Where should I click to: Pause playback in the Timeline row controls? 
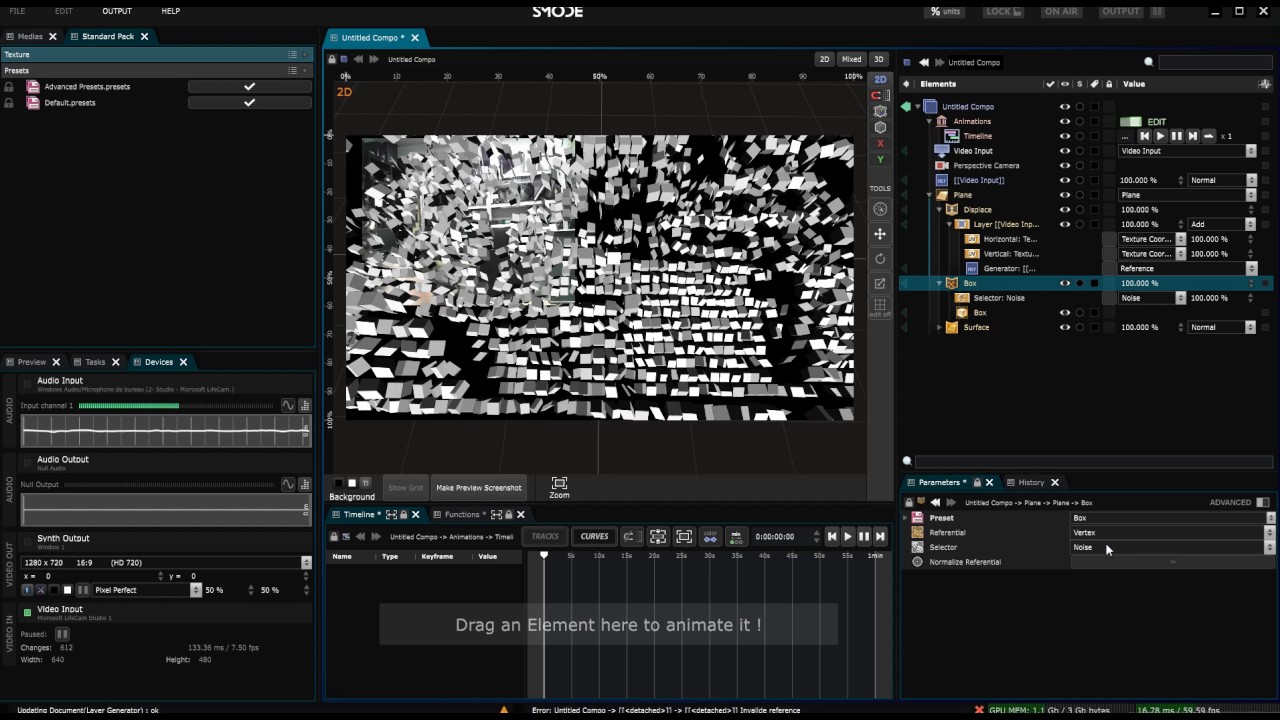click(1176, 136)
